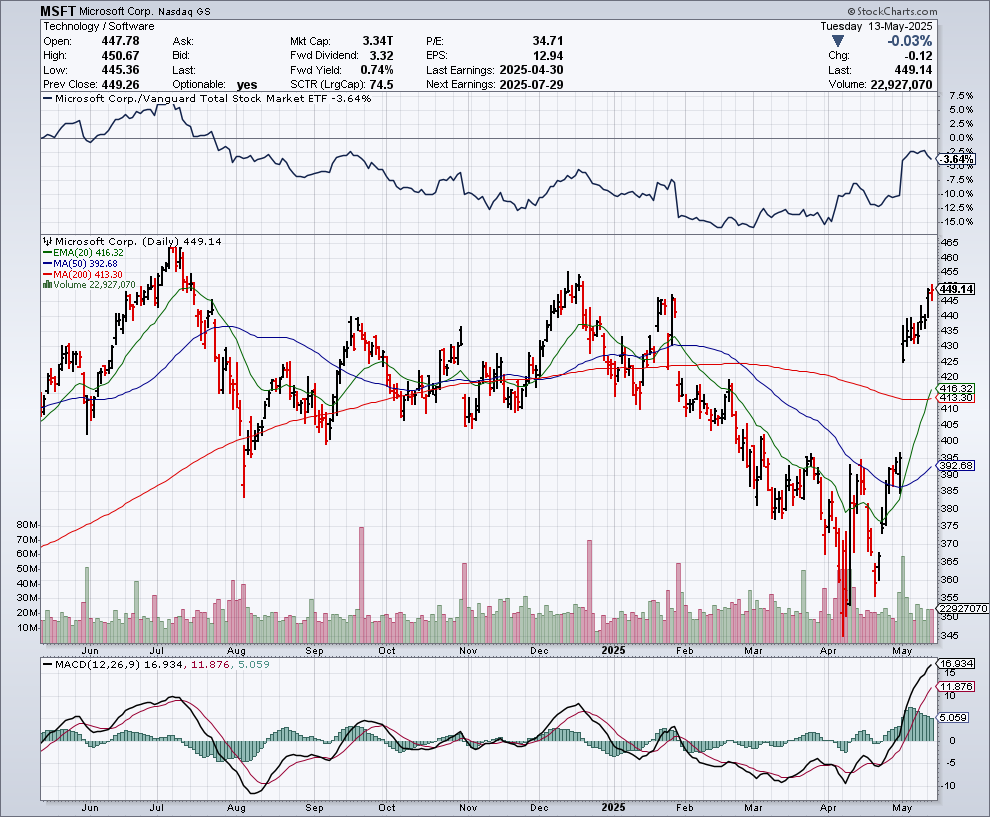Click the "Technology / Software" sector label
The height and width of the screenshot is (817, 990).
[x=98, y=27]
